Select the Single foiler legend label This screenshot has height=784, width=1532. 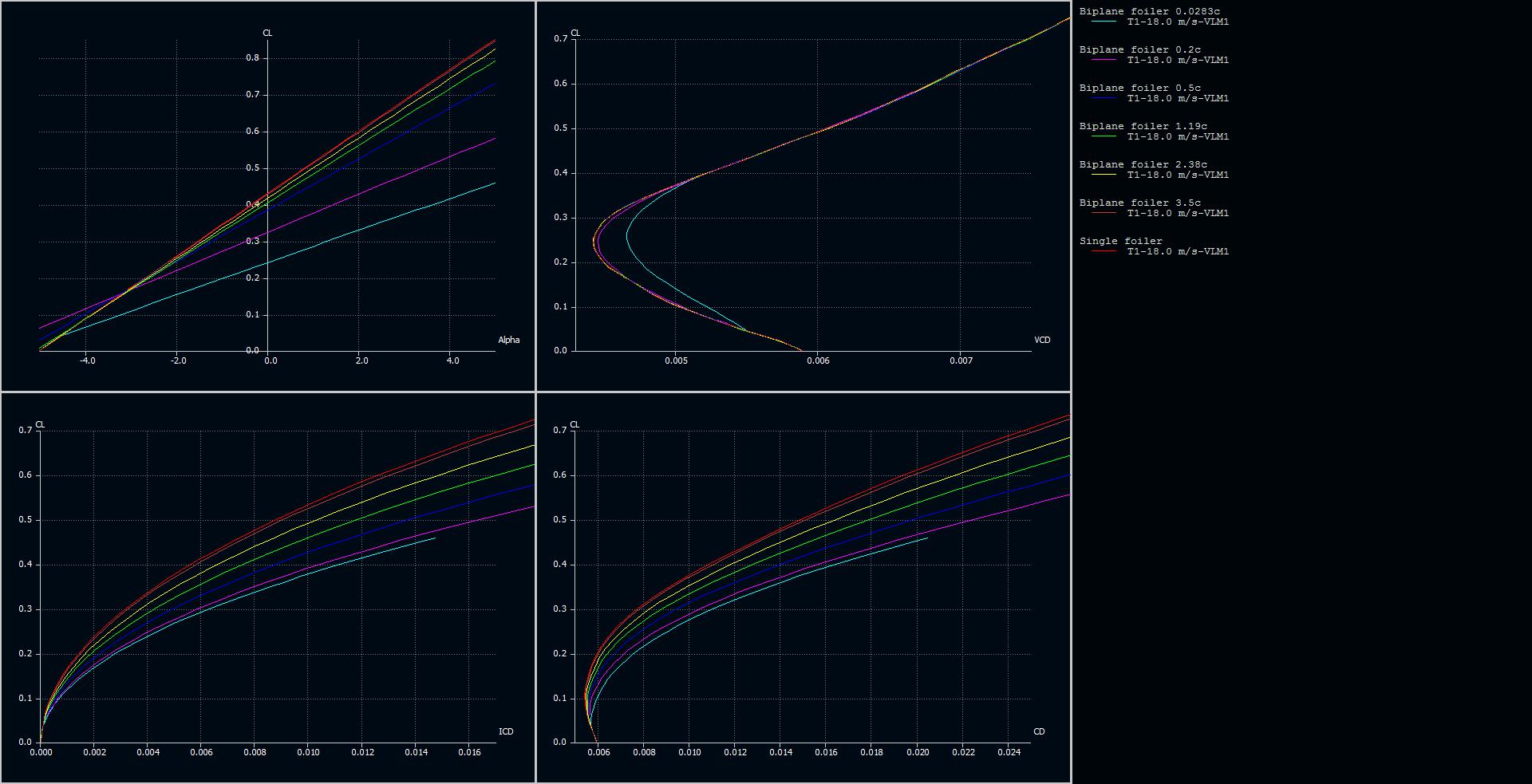pyautogui.click(x=1120, y=241)
